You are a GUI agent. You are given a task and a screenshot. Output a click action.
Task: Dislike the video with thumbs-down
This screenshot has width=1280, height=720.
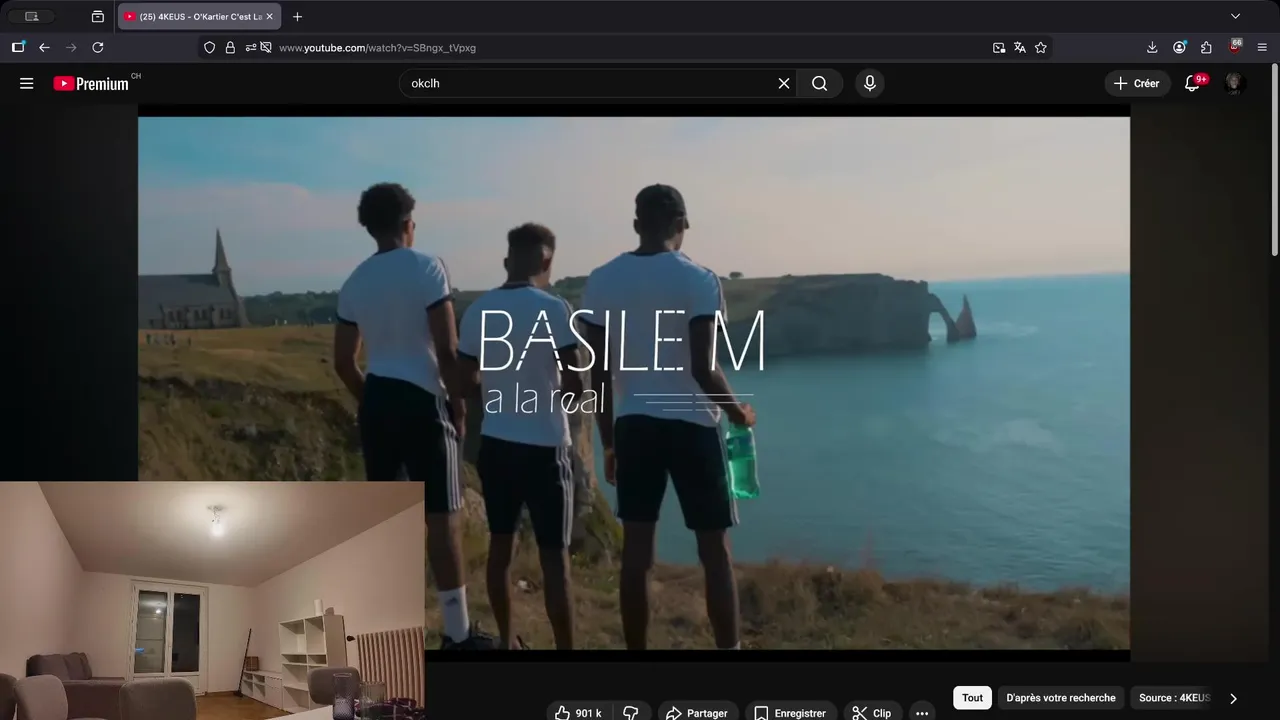[x=631, y=713]
